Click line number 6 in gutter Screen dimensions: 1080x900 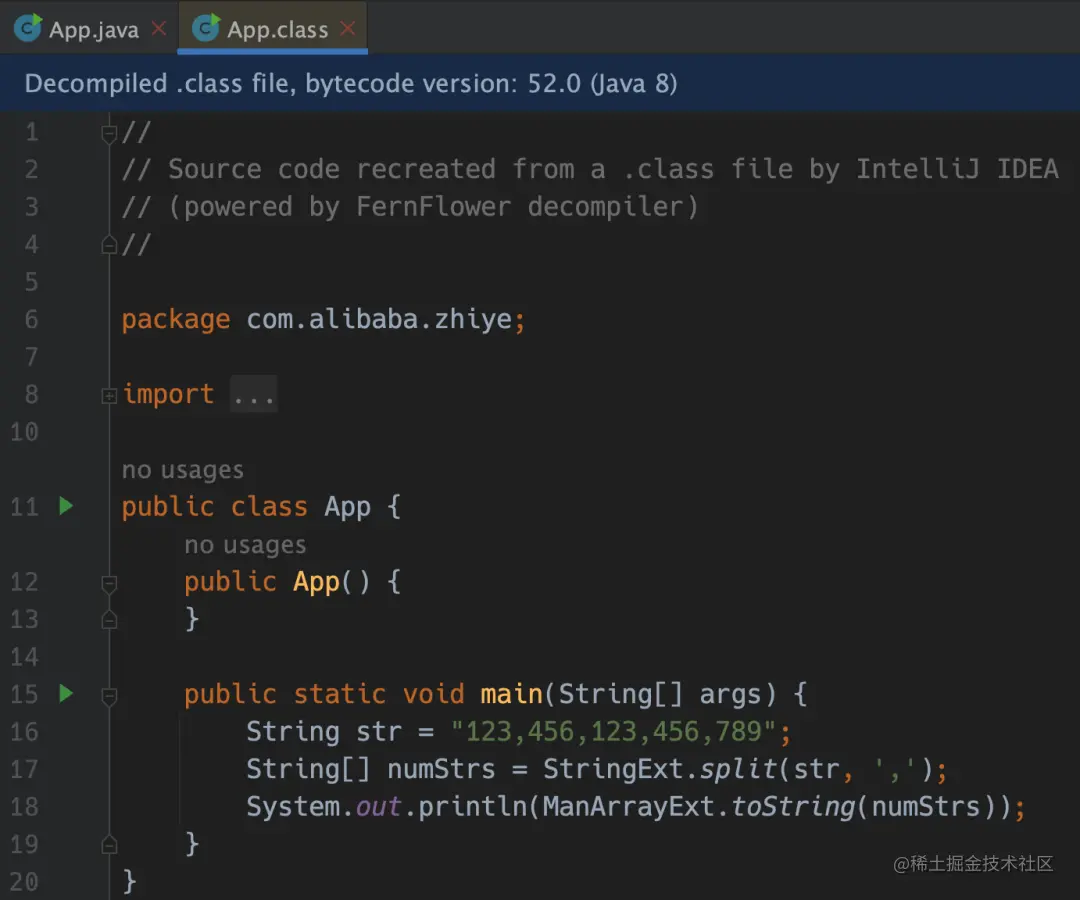pos(31,320)
